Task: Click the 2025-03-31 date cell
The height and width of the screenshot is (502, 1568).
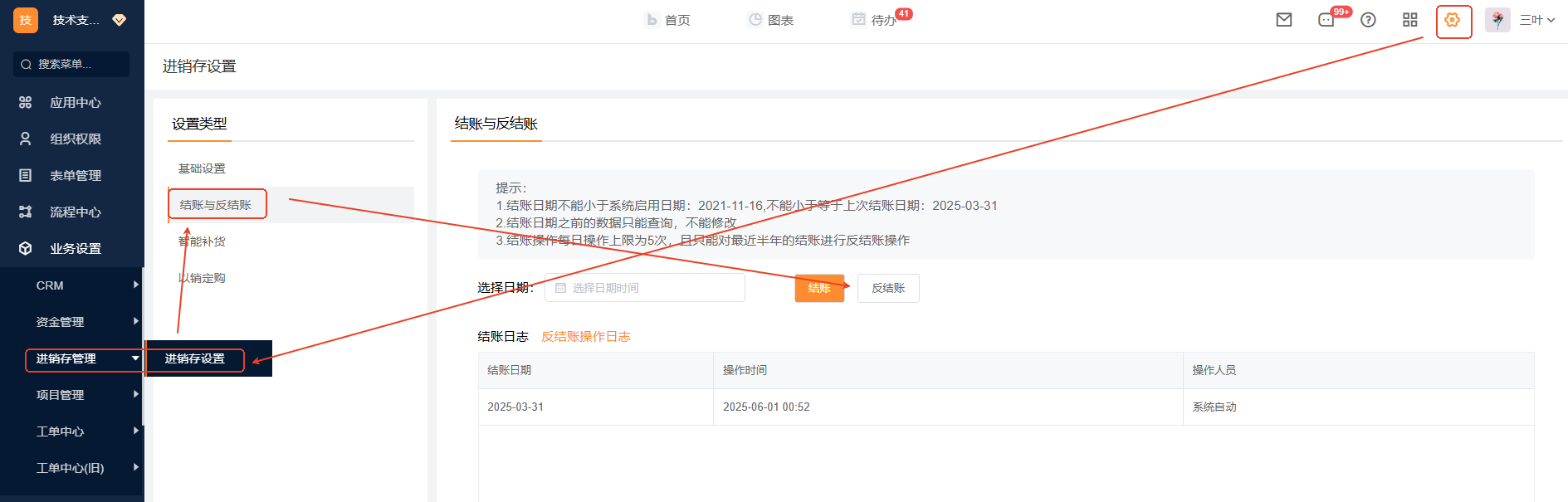Action: 596,407
